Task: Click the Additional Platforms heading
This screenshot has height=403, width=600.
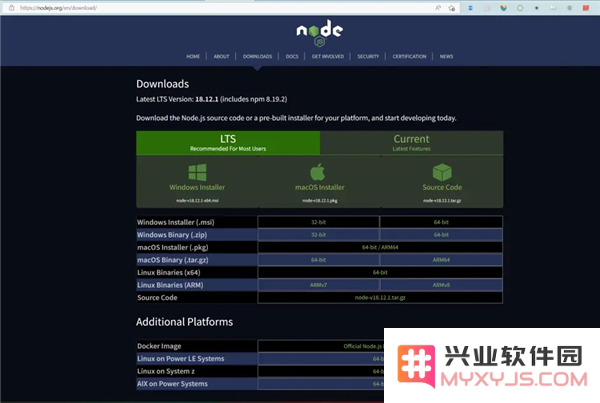Action: [x=184, y=322]
